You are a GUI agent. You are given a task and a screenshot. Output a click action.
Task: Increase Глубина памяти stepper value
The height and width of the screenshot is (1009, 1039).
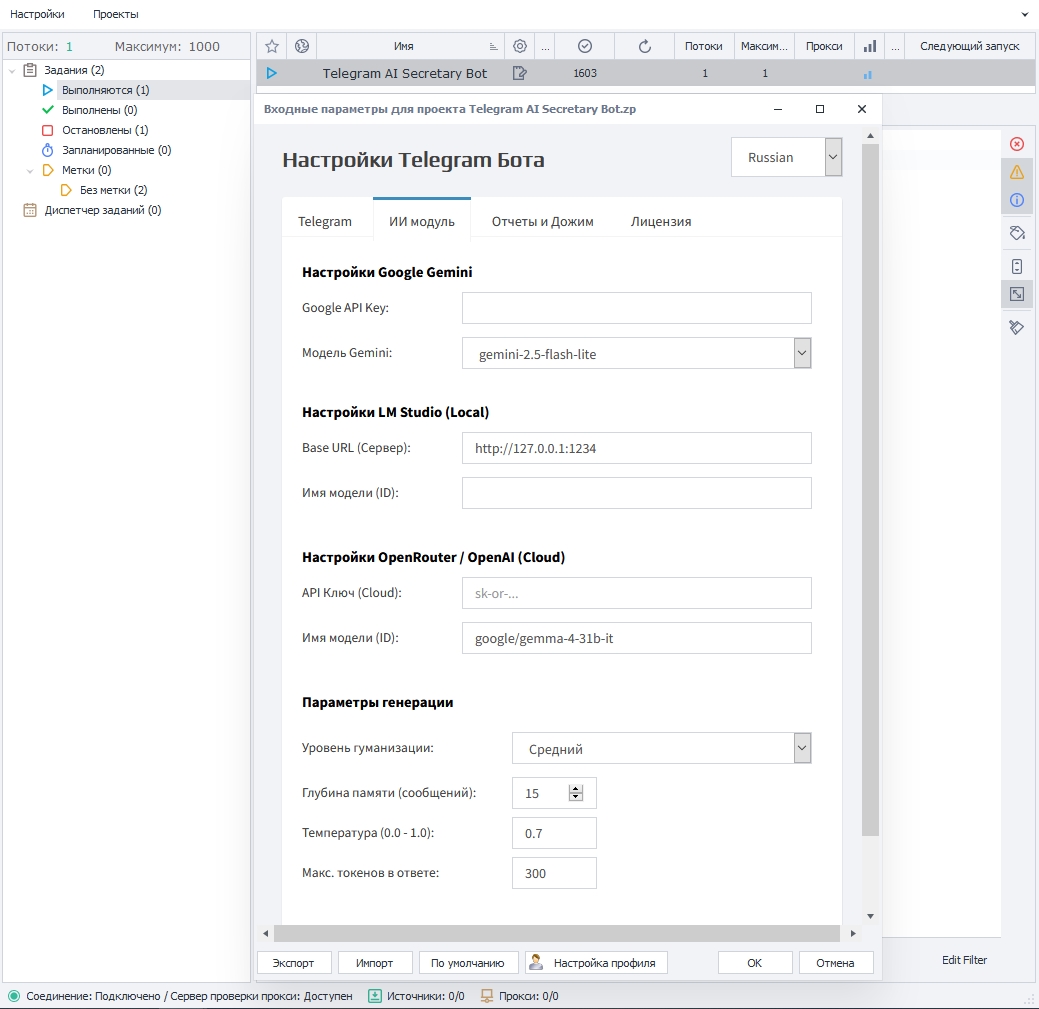[x=576, y=789]
